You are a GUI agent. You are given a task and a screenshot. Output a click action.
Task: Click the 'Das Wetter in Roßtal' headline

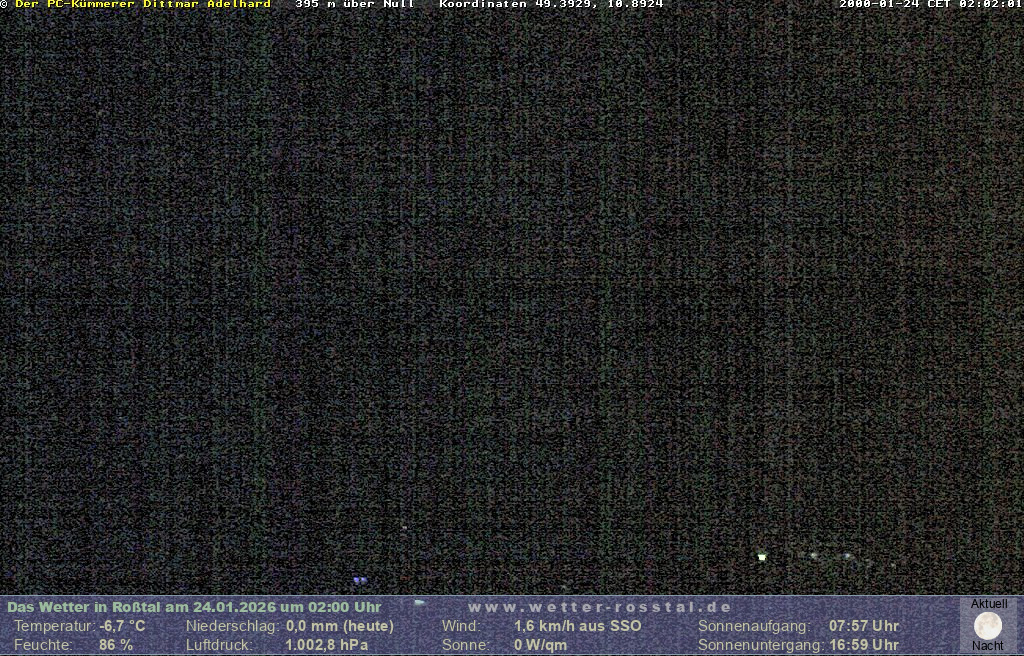pyautogui.click(x=194, y=607)
